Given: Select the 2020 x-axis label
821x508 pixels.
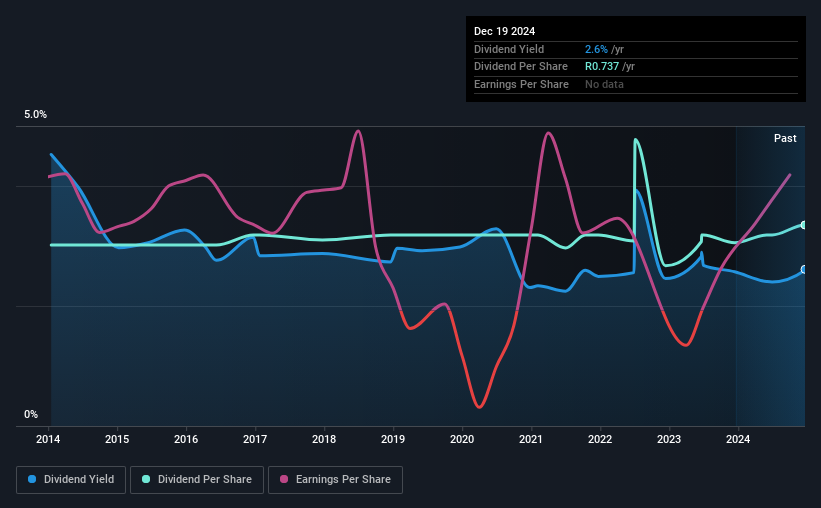Looking at the screenshot, I should (x=462, y=439).
